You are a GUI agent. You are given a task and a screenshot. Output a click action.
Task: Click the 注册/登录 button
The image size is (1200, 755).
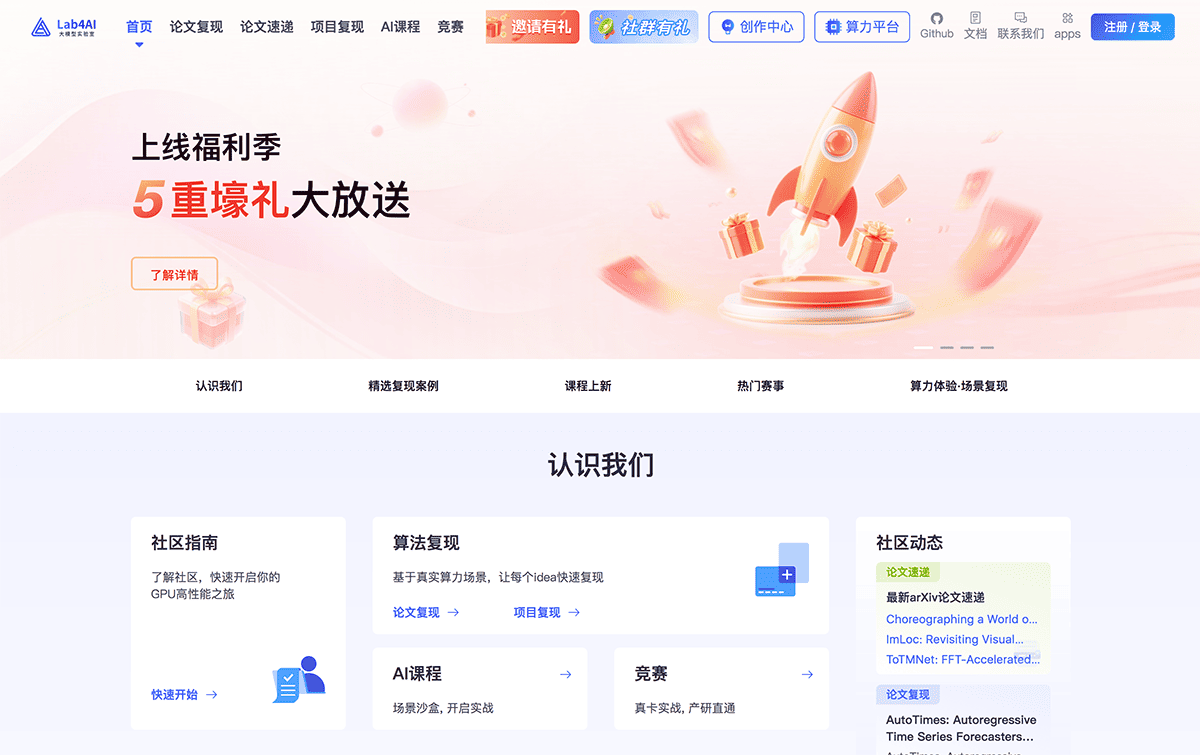click(1132, 26)
